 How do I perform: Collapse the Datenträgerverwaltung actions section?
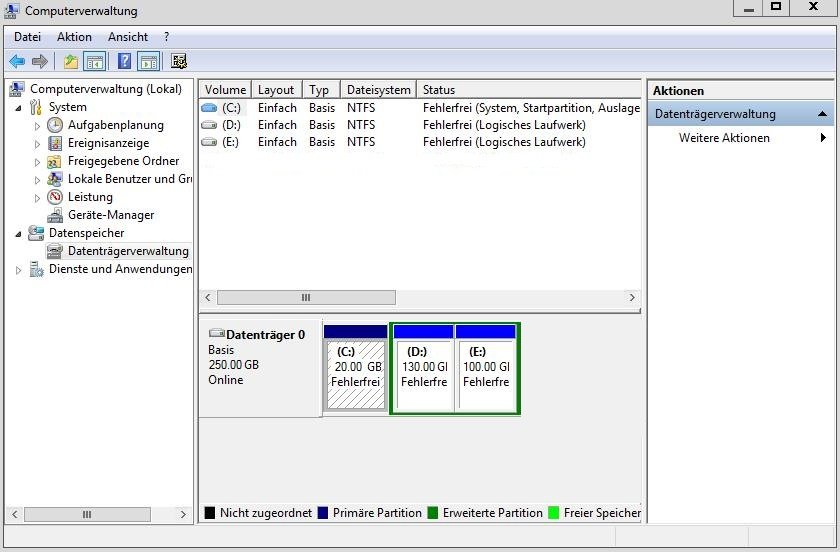822,114
